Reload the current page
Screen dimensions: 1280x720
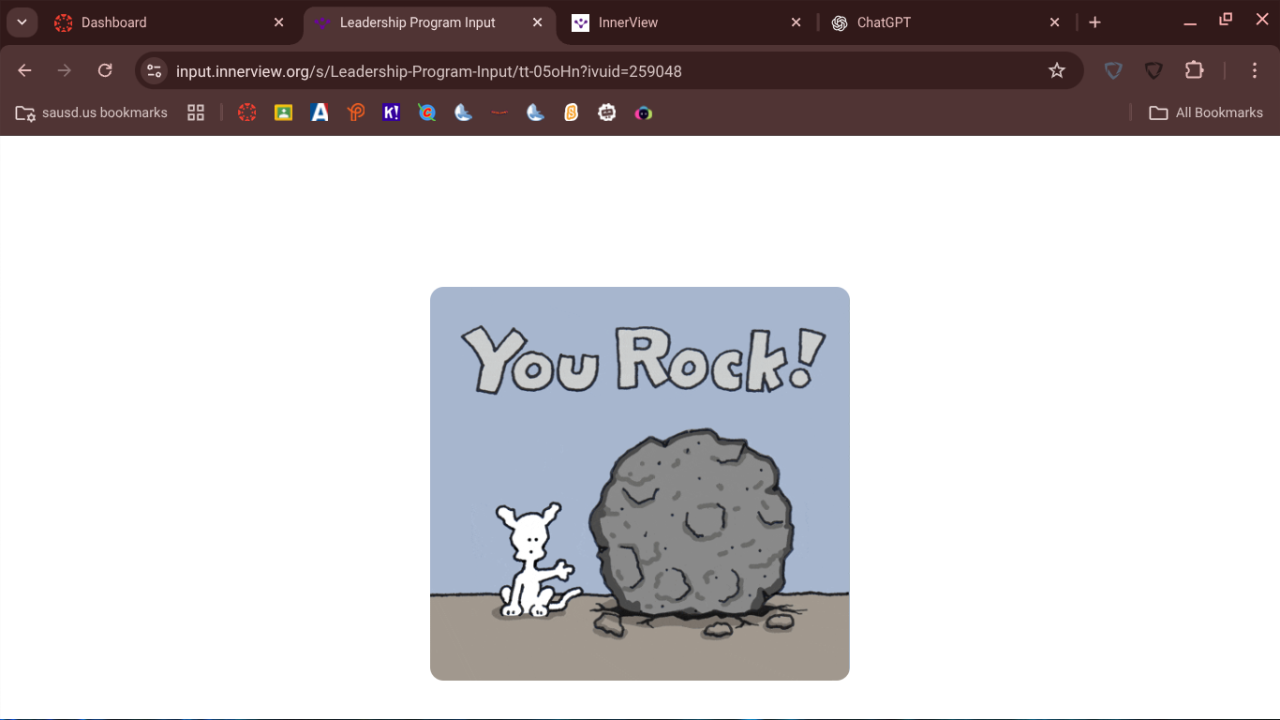105,71
